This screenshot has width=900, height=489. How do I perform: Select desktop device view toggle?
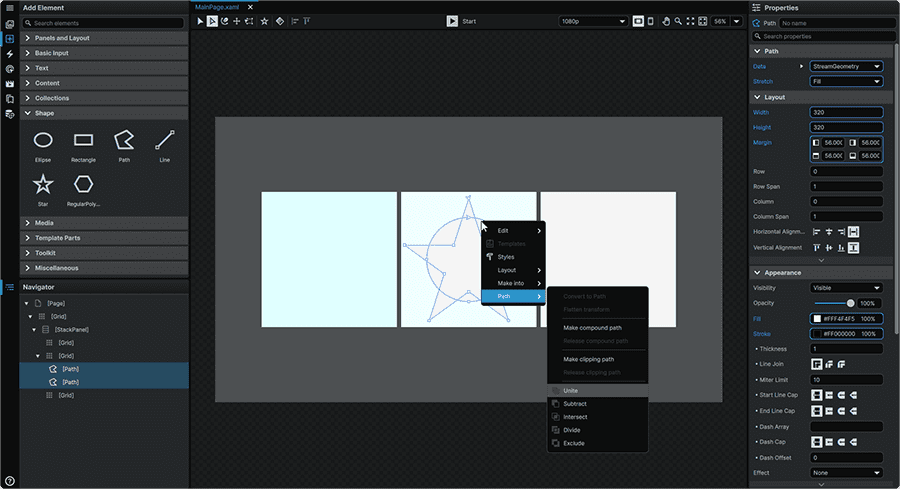[638, 21]
